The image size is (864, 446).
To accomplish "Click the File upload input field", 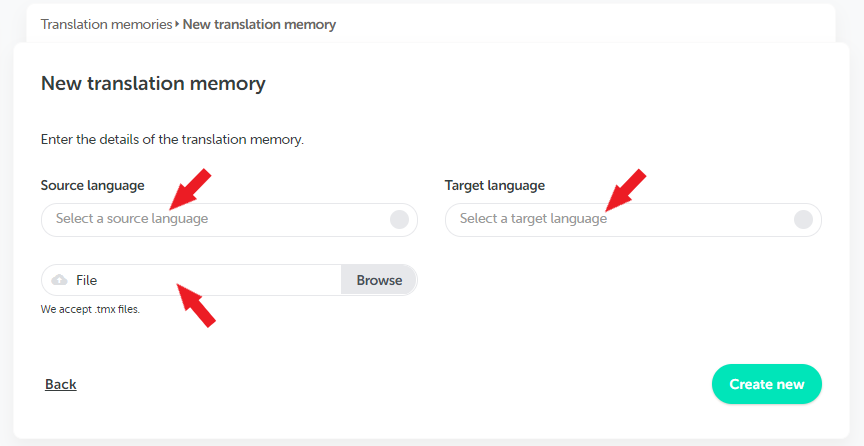I will (229, 280).
